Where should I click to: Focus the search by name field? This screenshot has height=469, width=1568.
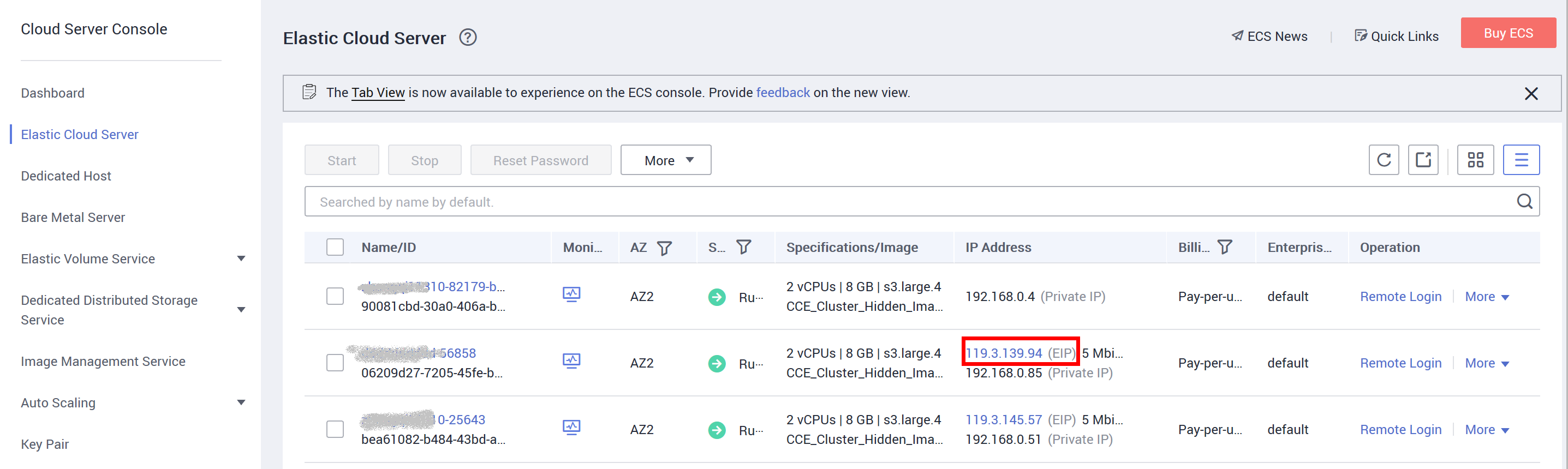(x=922, y=201)
